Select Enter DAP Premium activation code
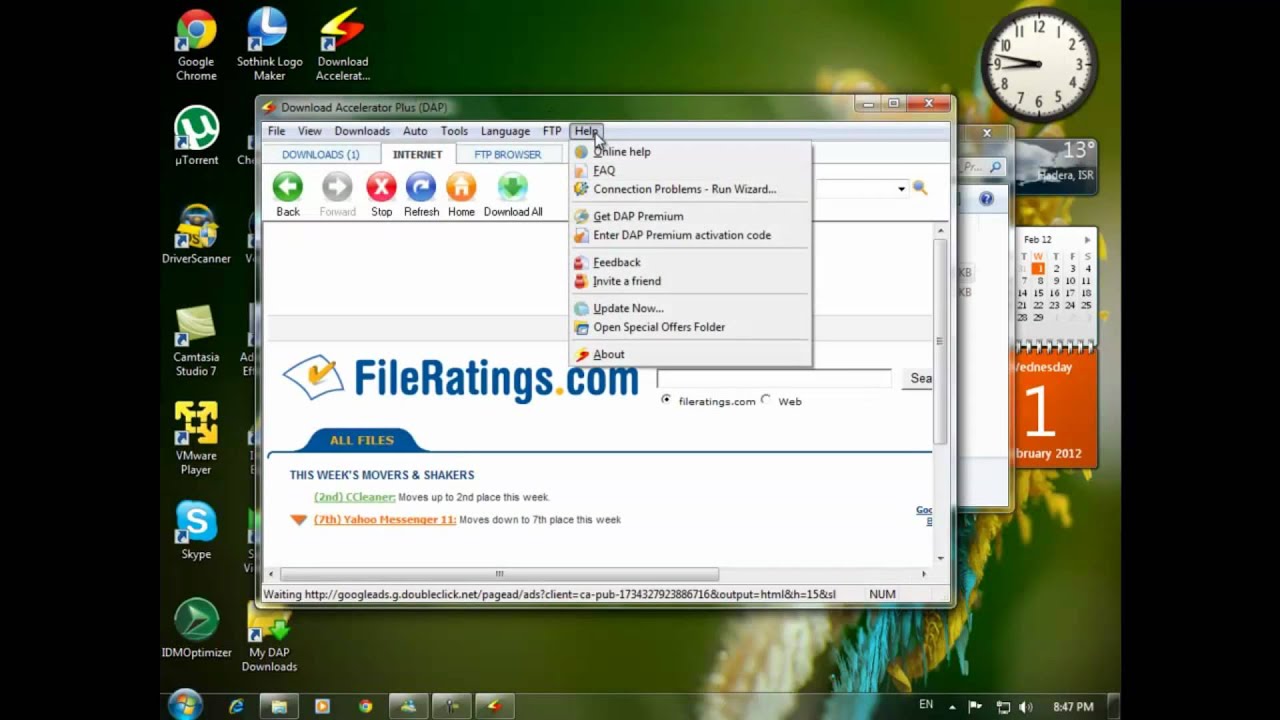Screen dimensions: 1280x720 pyautogui.click(x=690, y=235)
